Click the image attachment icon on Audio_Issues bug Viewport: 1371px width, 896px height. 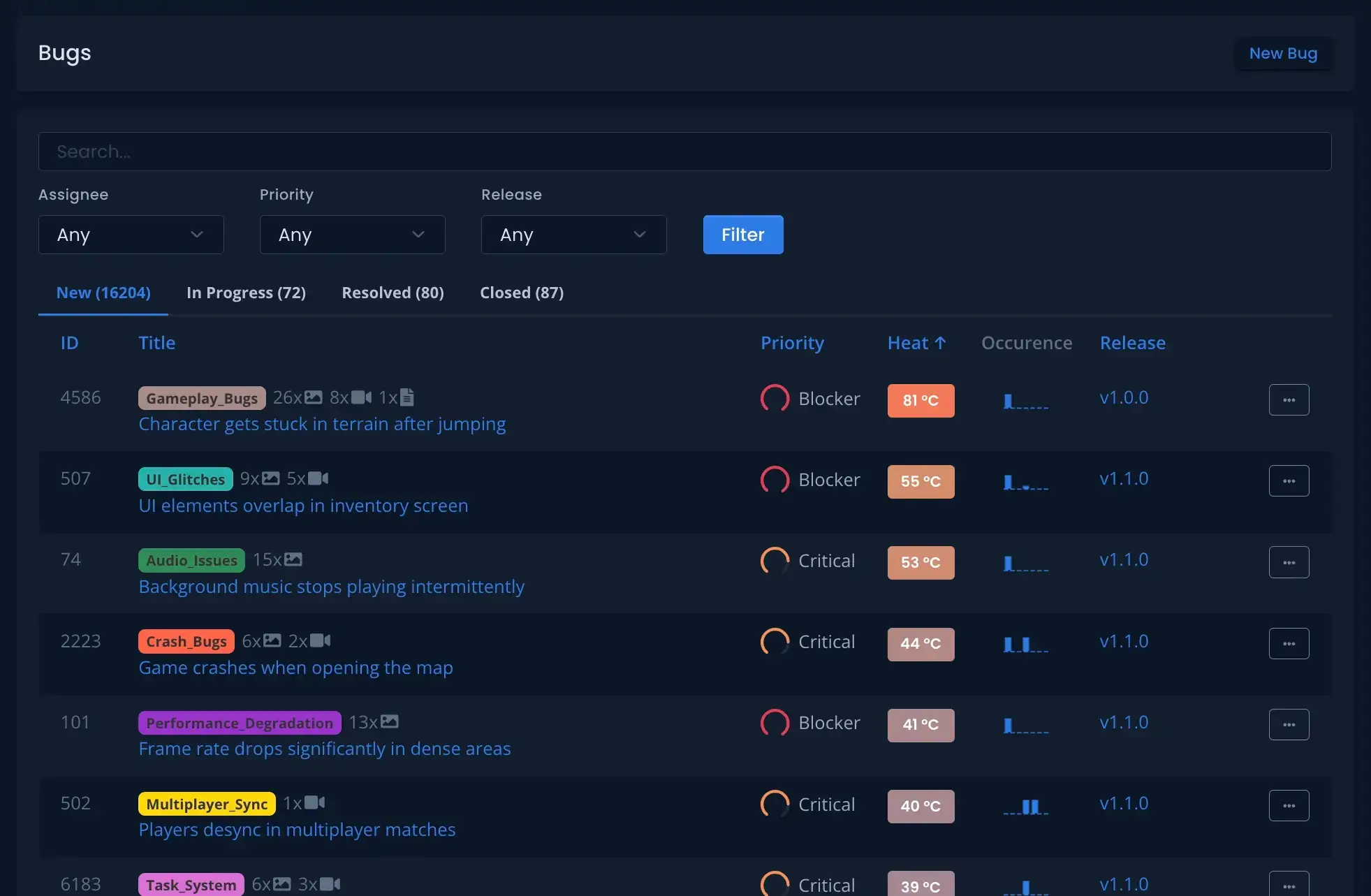tap(294, 559)
